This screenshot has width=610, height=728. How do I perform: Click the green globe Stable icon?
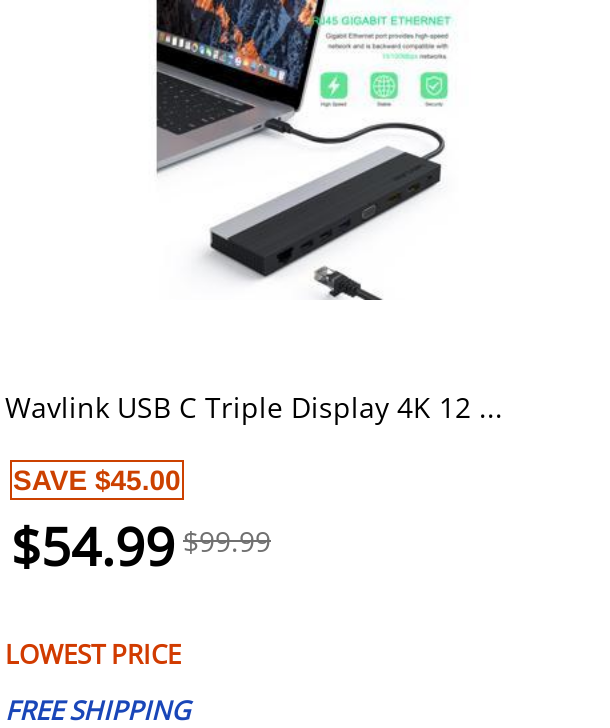point(383,85)
